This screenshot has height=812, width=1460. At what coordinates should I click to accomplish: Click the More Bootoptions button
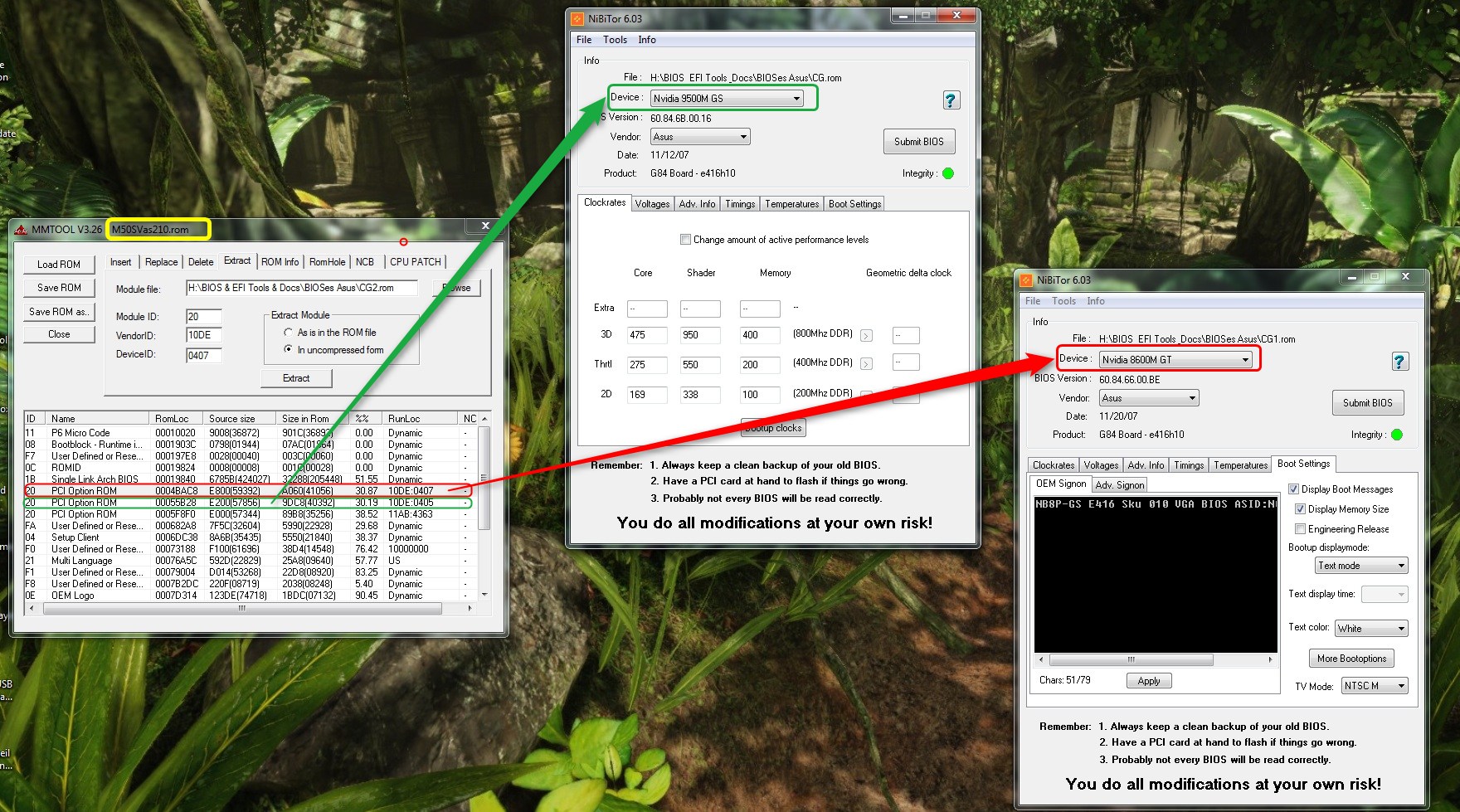coord(1351,659)
